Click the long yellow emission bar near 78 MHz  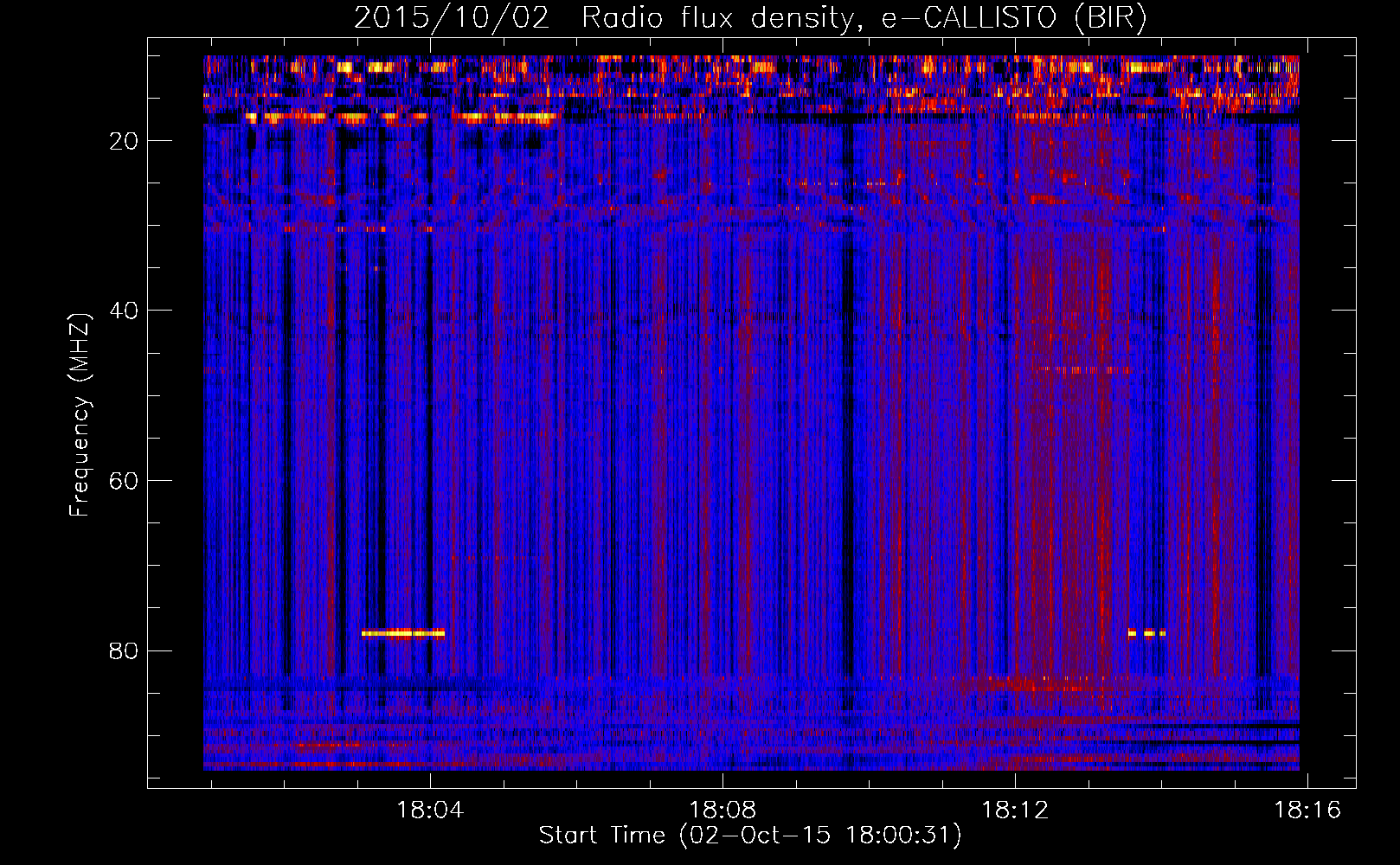403,633
